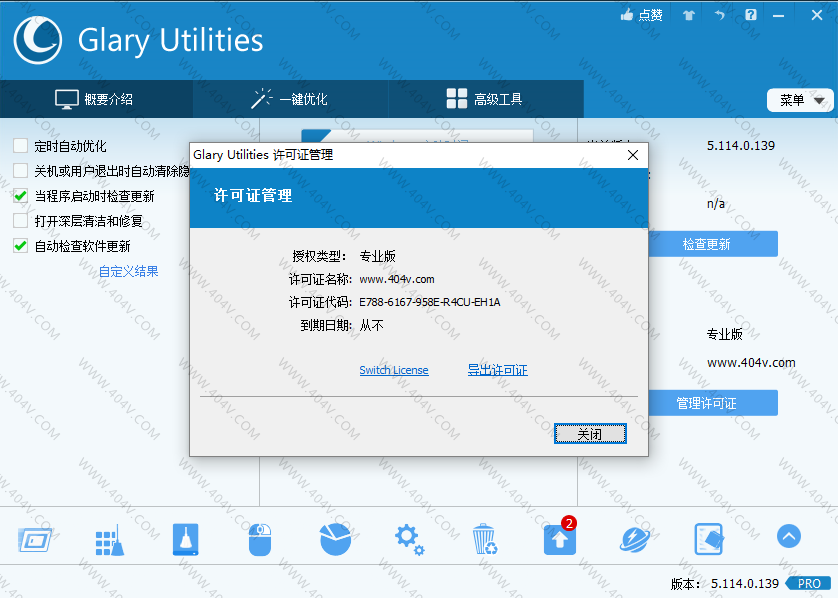Click the disk cleaner icon in bottom toolbar
Screen dimensions: 838x598
[186, 539]
